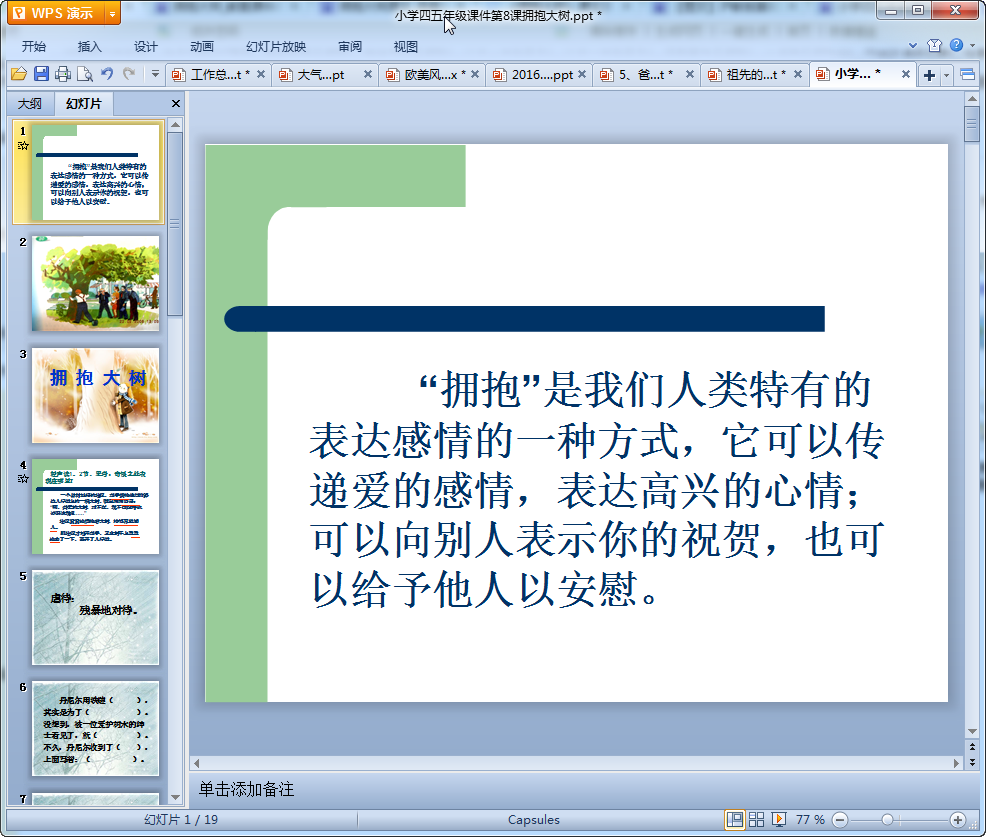Screen dimensions: 986x837
Task: Select slide 6 thumbnail in the pane
Action: [96, 729]
